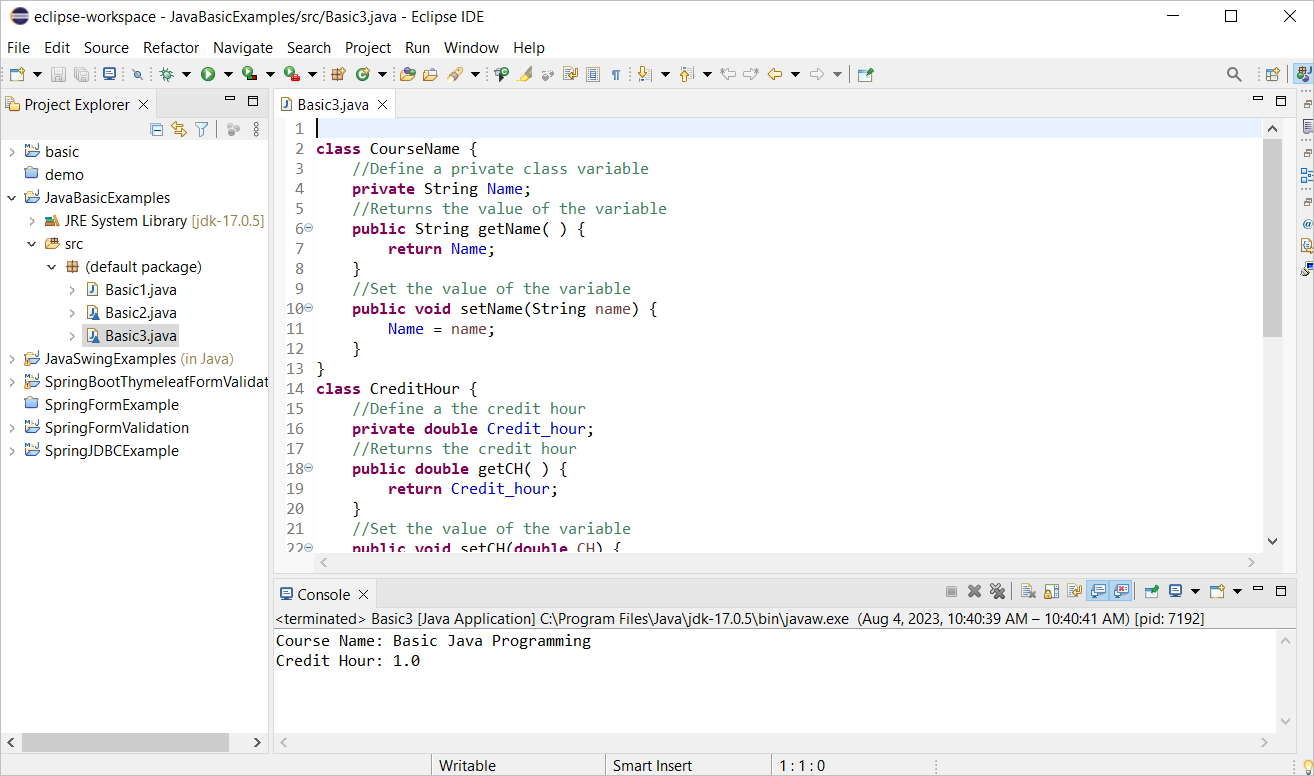Click Link with Editor in Project Explorer
This screenshot has width=1314, height=776.
(178, 129)
